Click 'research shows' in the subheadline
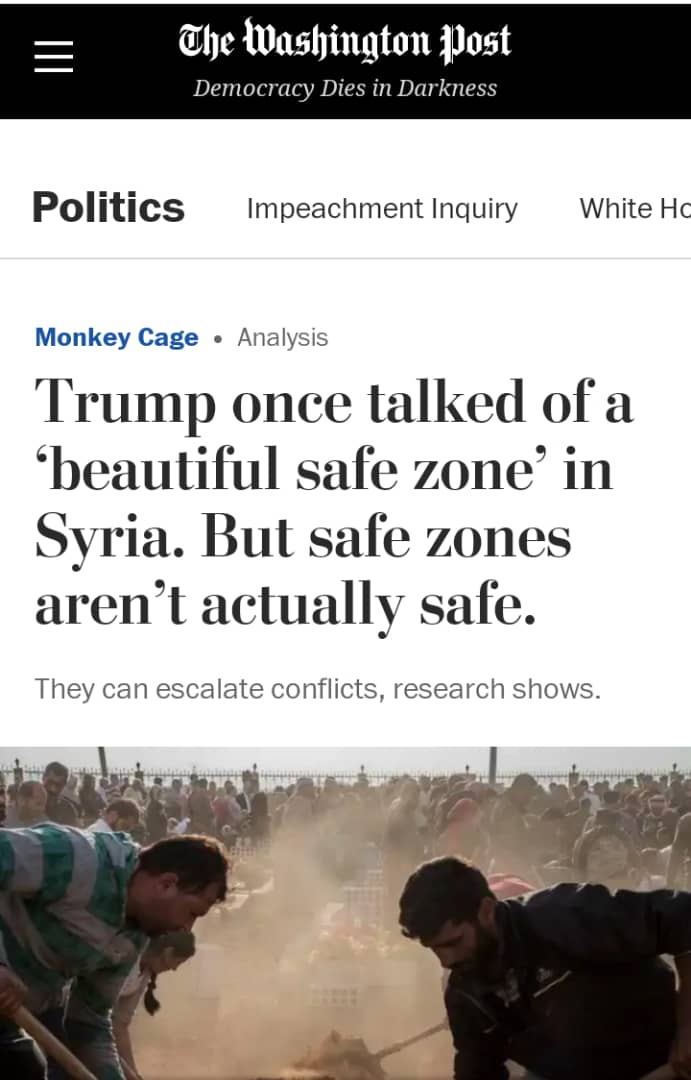This screenshot has width=691, height=1080. [497, 689]
